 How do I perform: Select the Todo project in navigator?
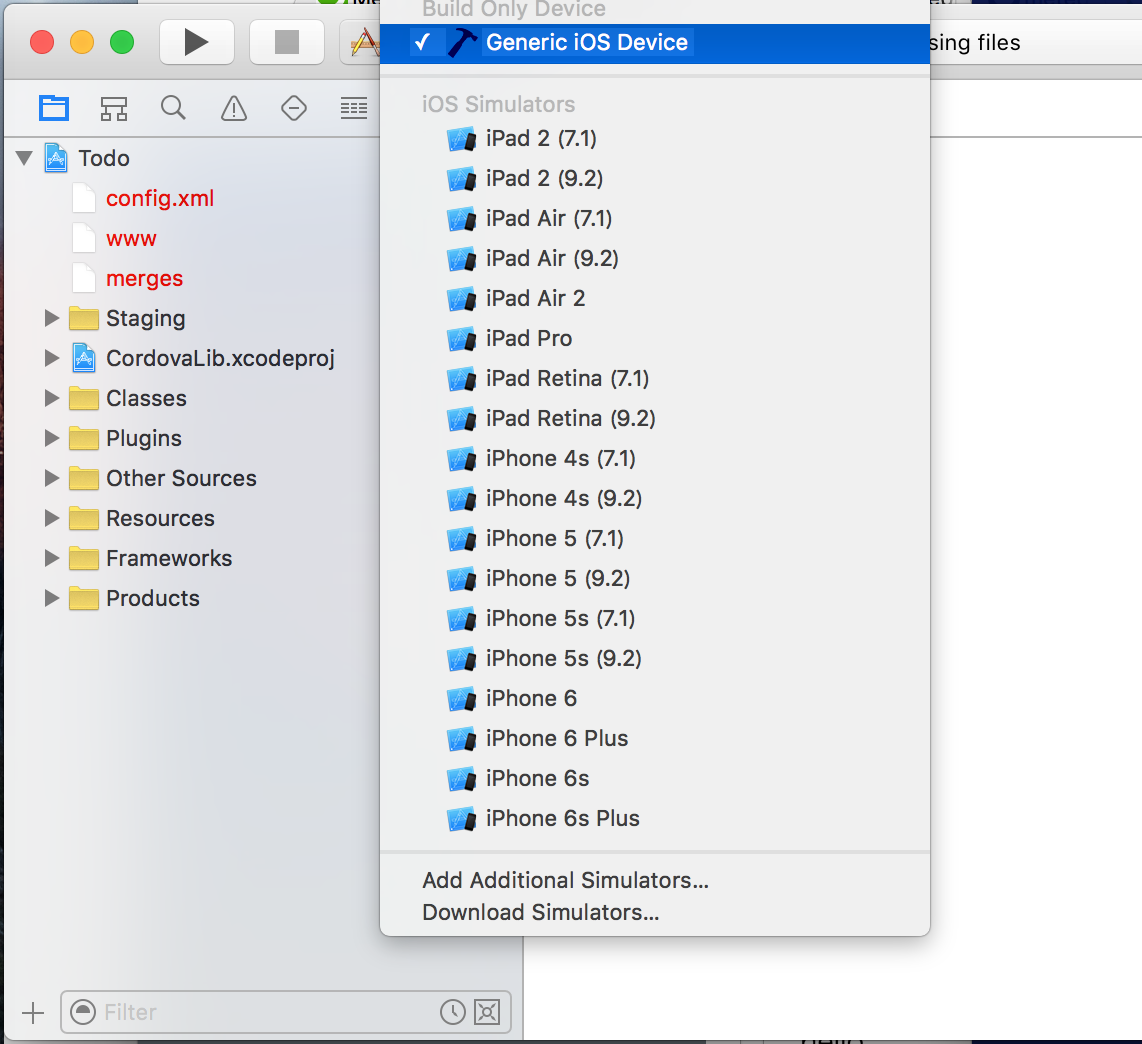104,158
